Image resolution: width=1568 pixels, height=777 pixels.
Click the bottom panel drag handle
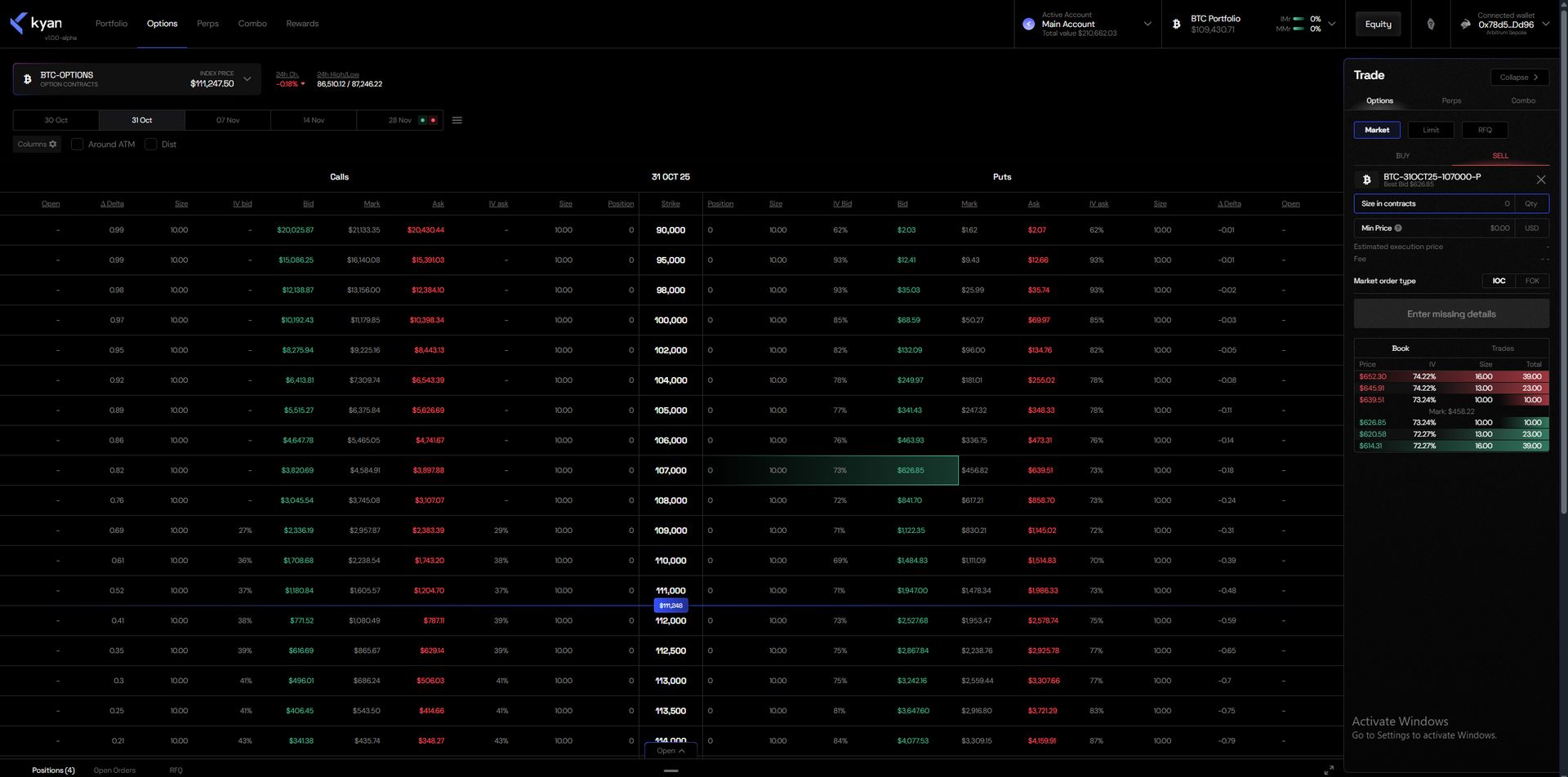click(671, 770)
